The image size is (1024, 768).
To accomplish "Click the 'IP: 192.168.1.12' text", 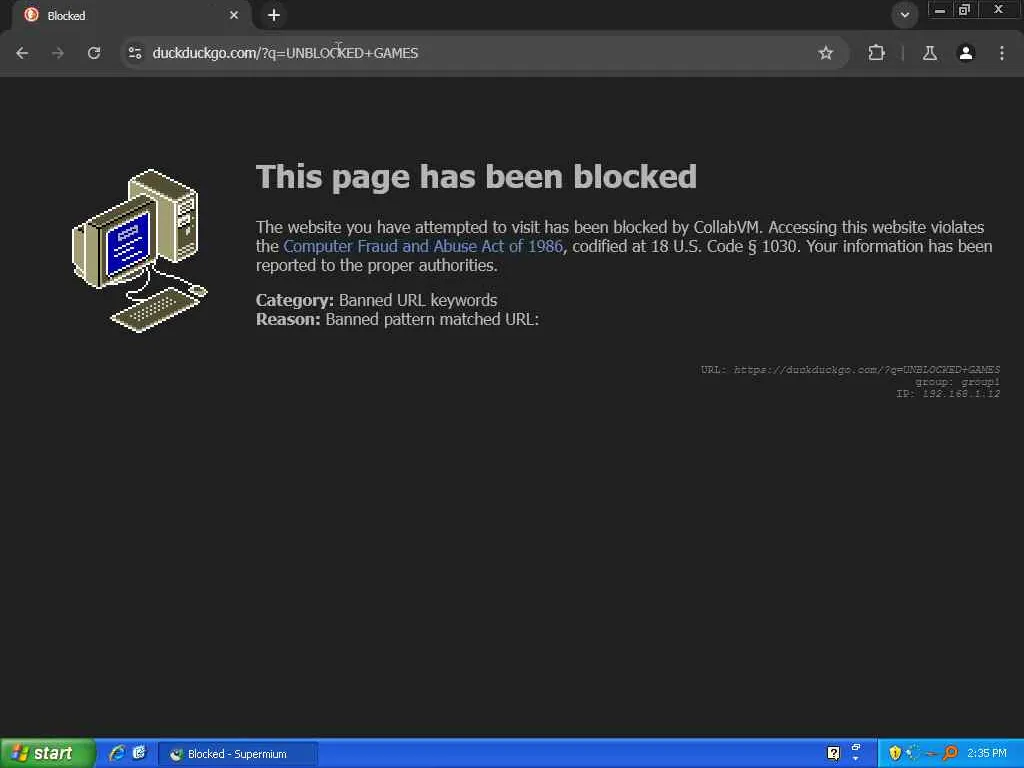I will 948,394.
